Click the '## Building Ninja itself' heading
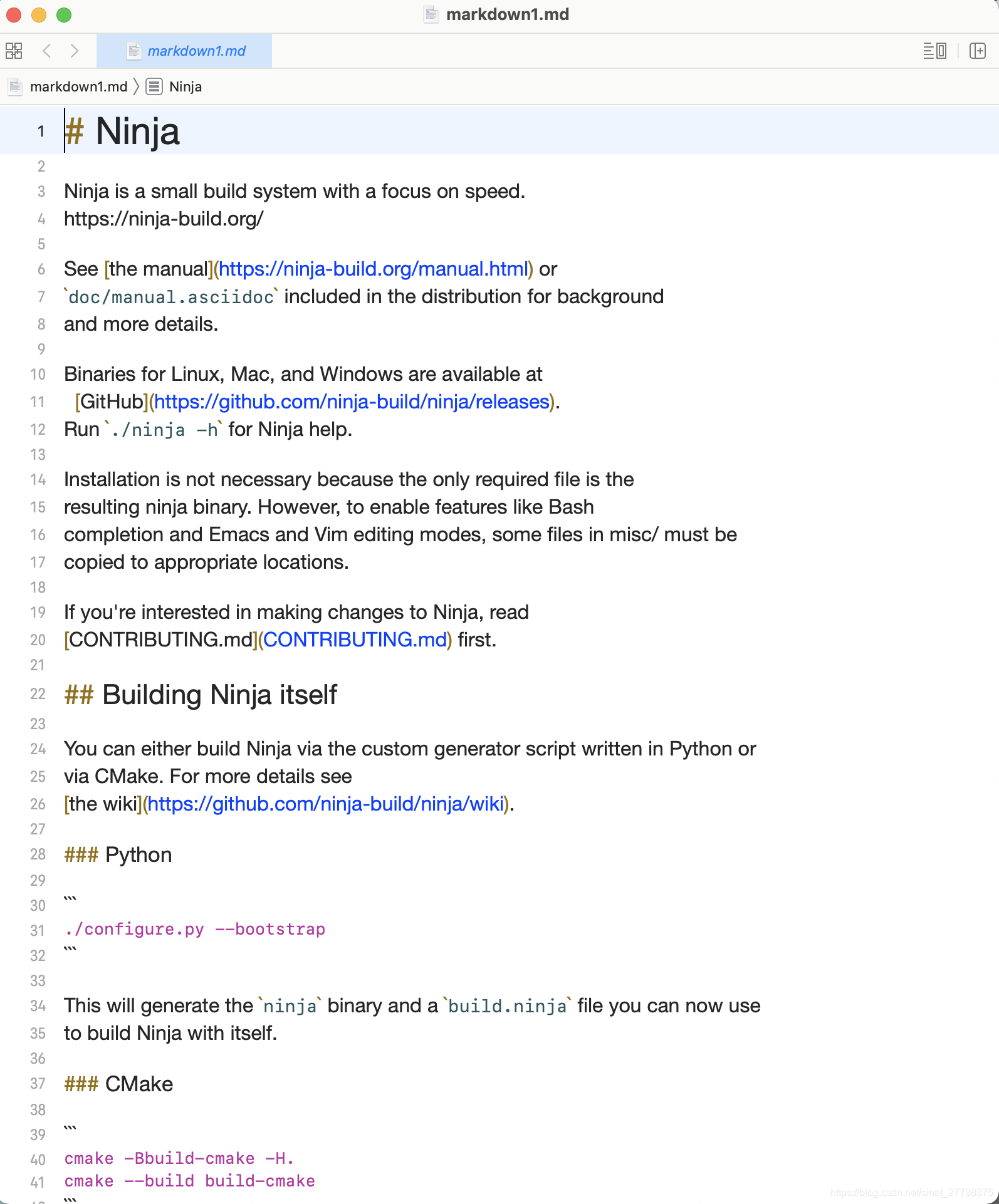 tap(201, 695)
